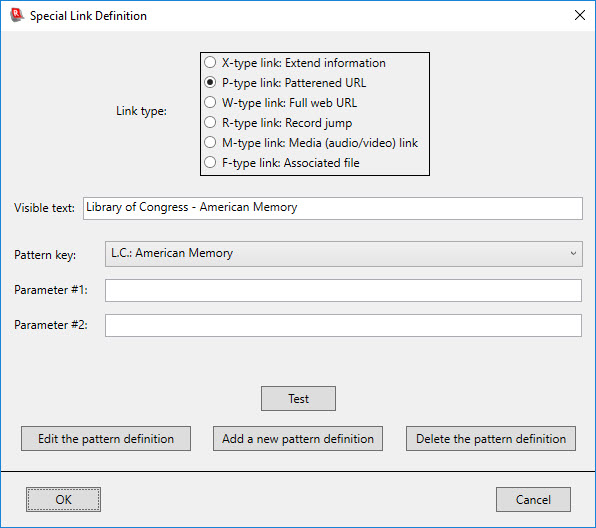Dismiss dialog with Cancel button
Viewport: 596px width, 528px height.
tap(533, 499)
